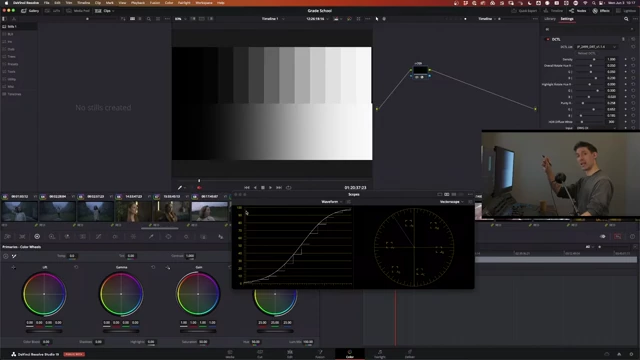Open the Timeline 1 name dropdown
The height and width of the screenshot is (360, 640).
[x=273, y=19]
